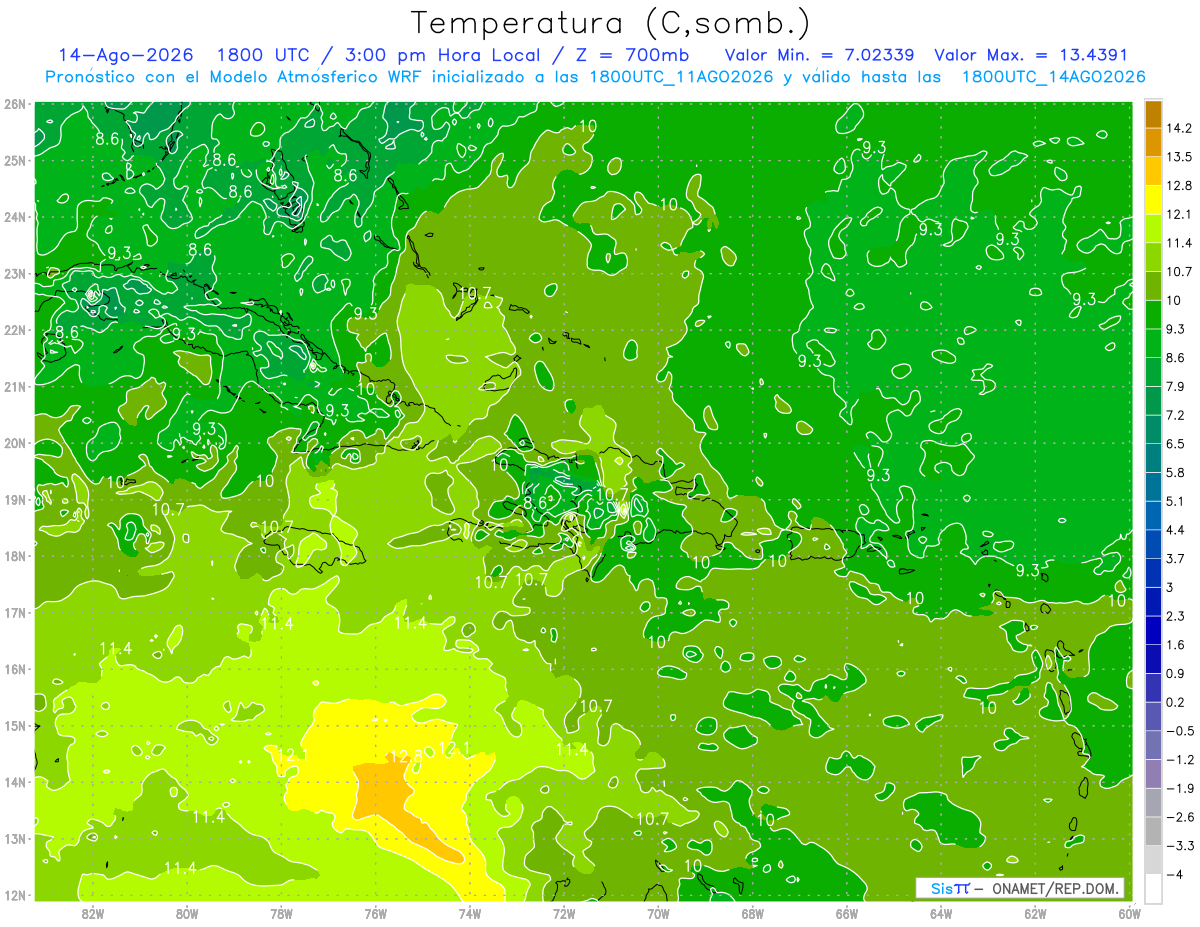Click the "26N" latitude axis label
This screenshot has width=1200, height=927.
15,104
